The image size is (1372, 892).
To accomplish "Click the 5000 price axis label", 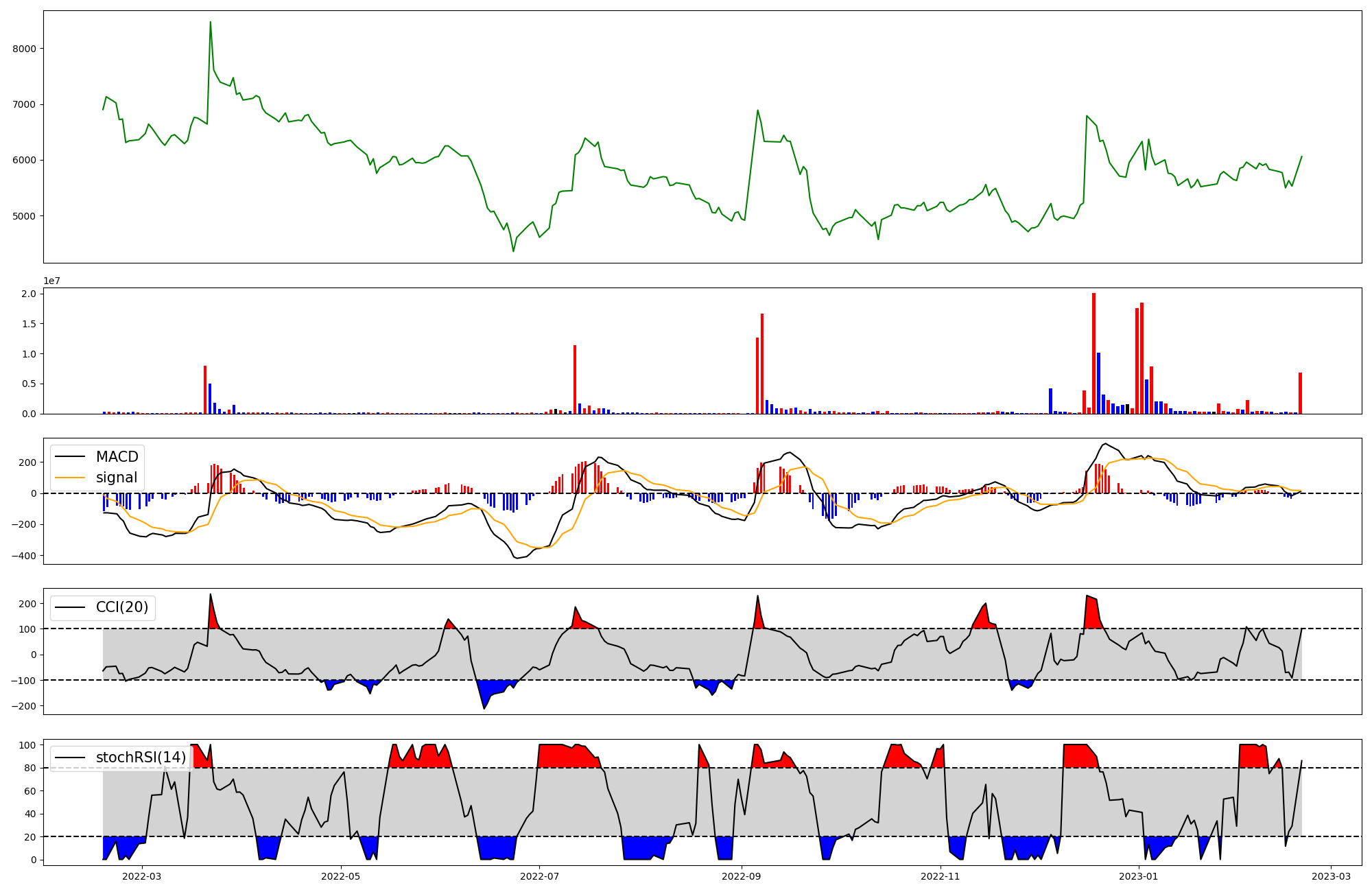I will pyautogui.click(x=24, y=216).
